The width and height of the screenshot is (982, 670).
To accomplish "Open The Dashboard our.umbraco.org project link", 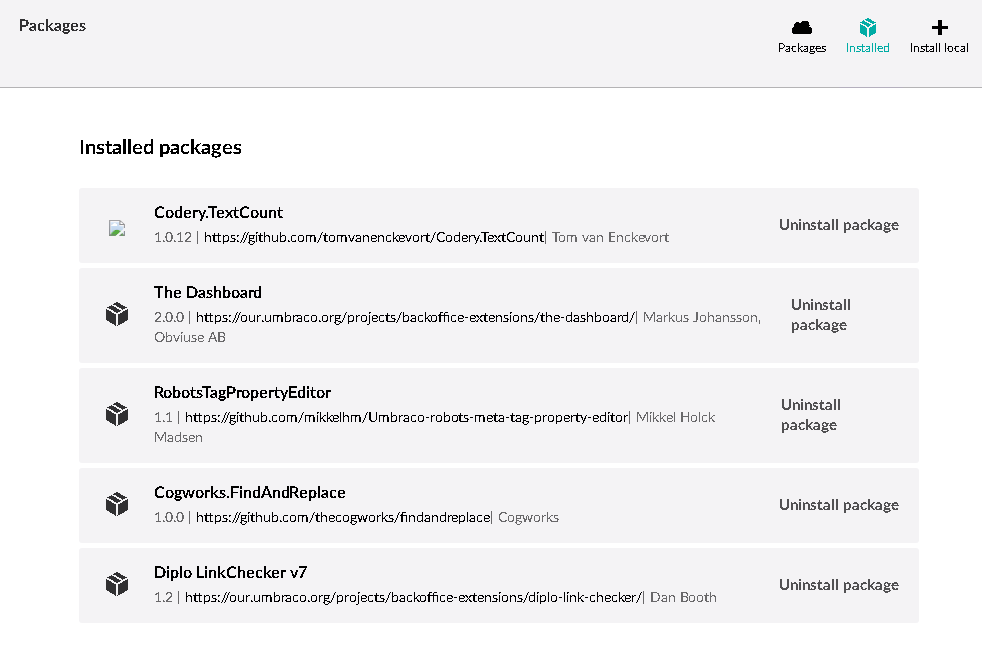I will (x=415, y=317).
